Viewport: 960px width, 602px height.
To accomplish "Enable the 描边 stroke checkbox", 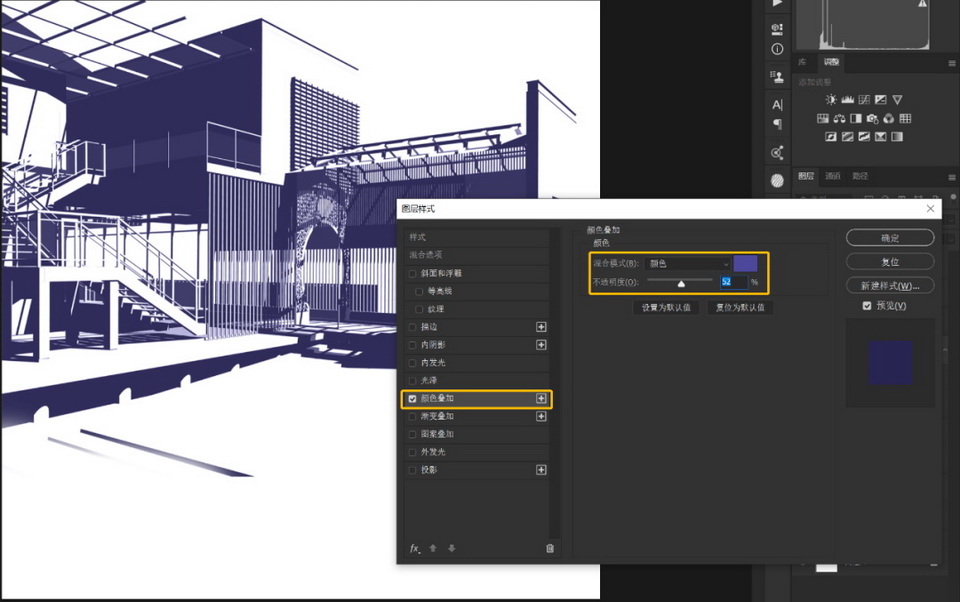I will (x=412, y=327).
